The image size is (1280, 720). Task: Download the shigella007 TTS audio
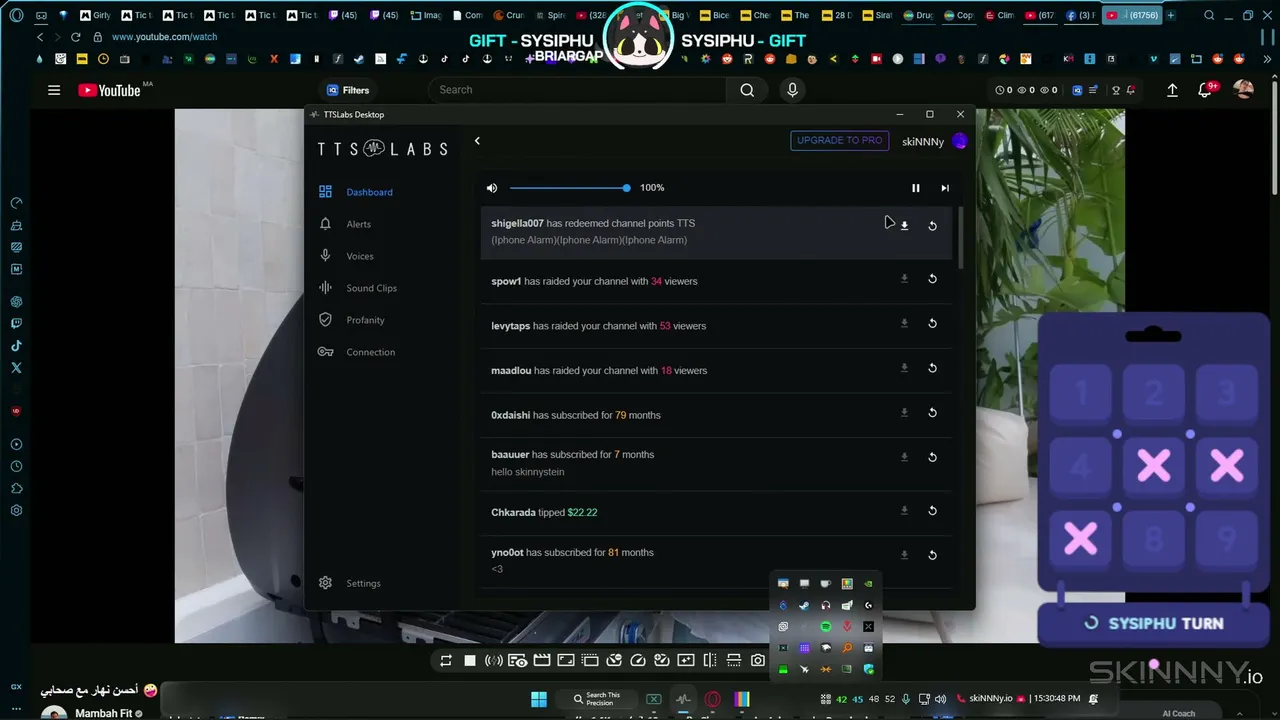[904, 226]
